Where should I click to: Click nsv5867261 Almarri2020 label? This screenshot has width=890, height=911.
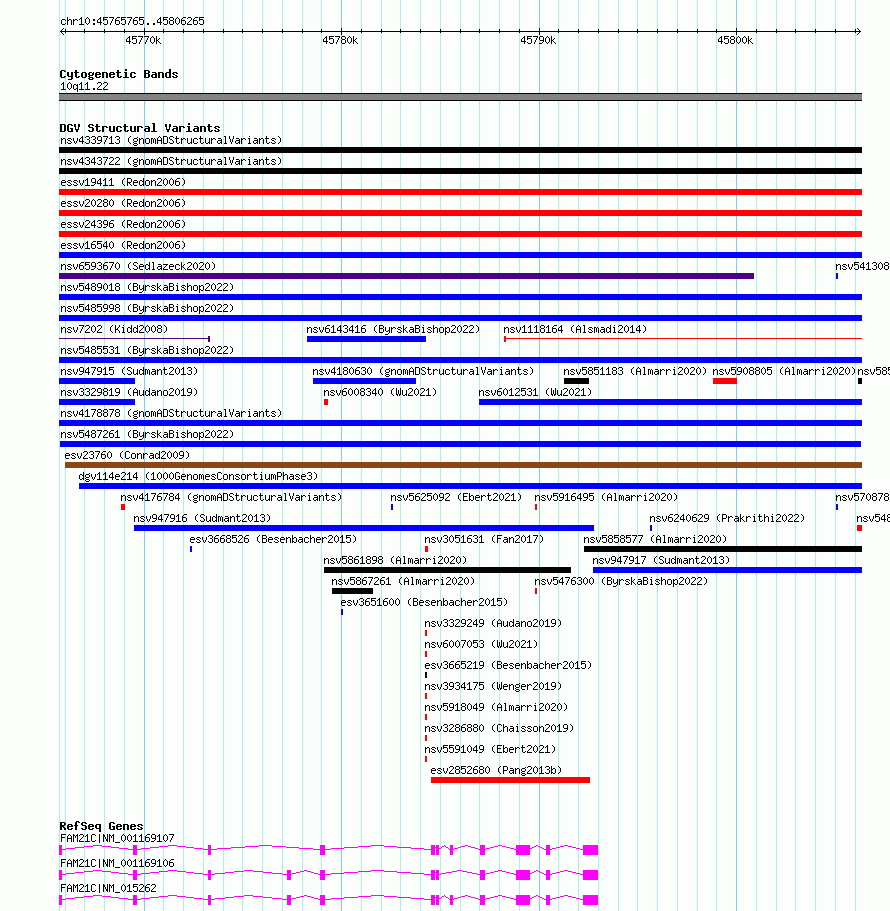tap(403, 581)
